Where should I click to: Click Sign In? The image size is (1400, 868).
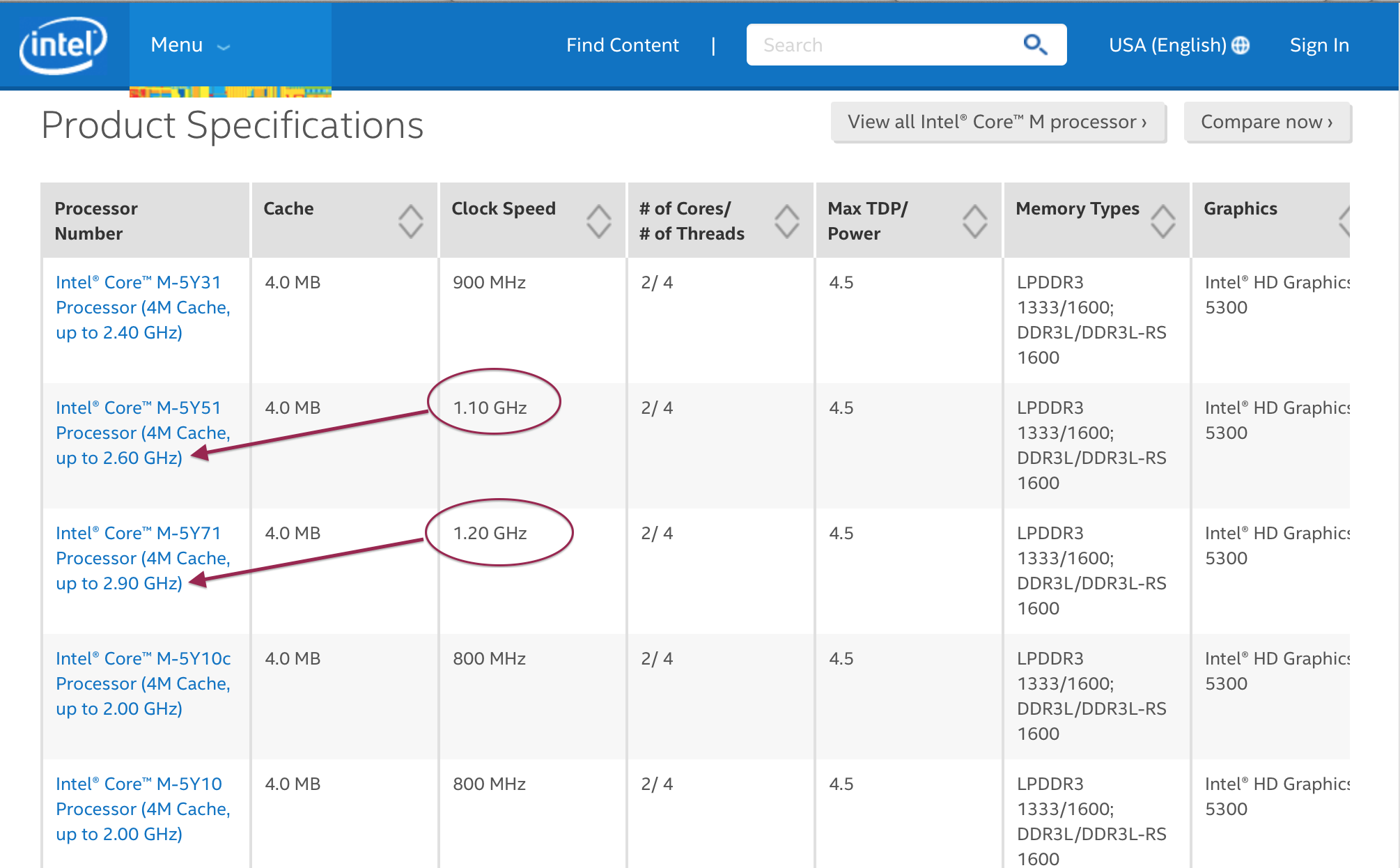pyautogui.click(x=1319, y=45)
